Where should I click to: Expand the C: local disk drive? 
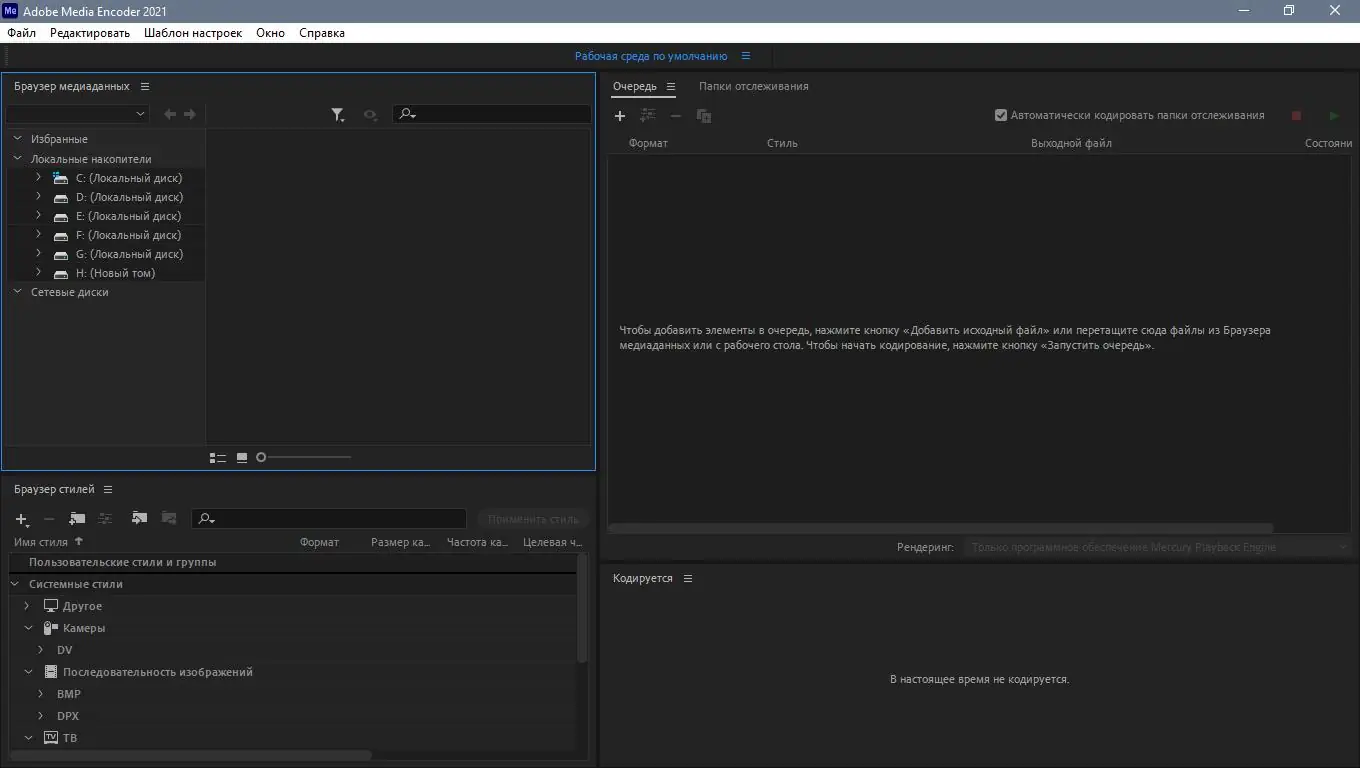click(x=38, y=177)
